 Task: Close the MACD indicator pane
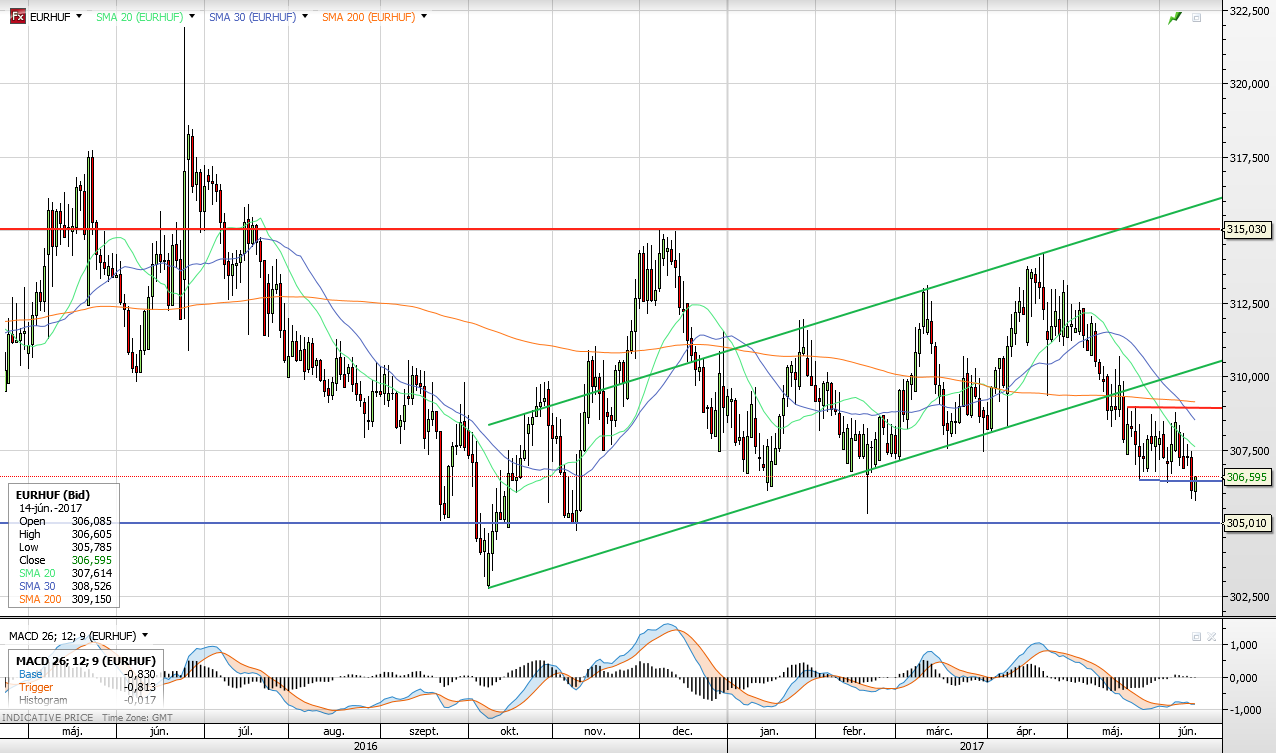(x=1212, y=636)
